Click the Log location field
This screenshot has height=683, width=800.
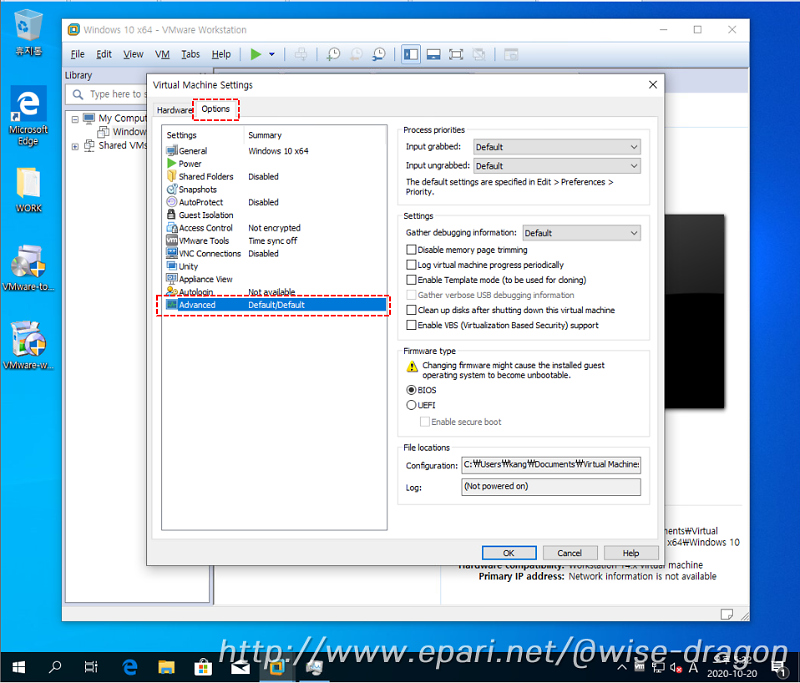(551, 487)
